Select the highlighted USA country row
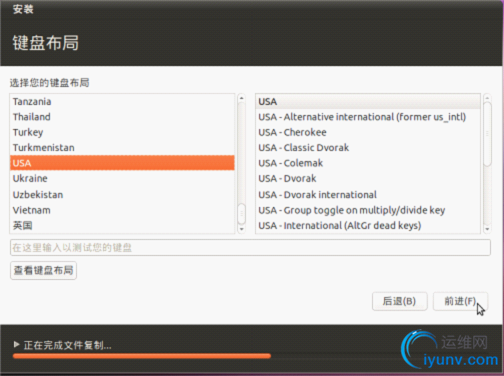The width and height of the screenshot is (504, 376). click(x=122, y=163)
